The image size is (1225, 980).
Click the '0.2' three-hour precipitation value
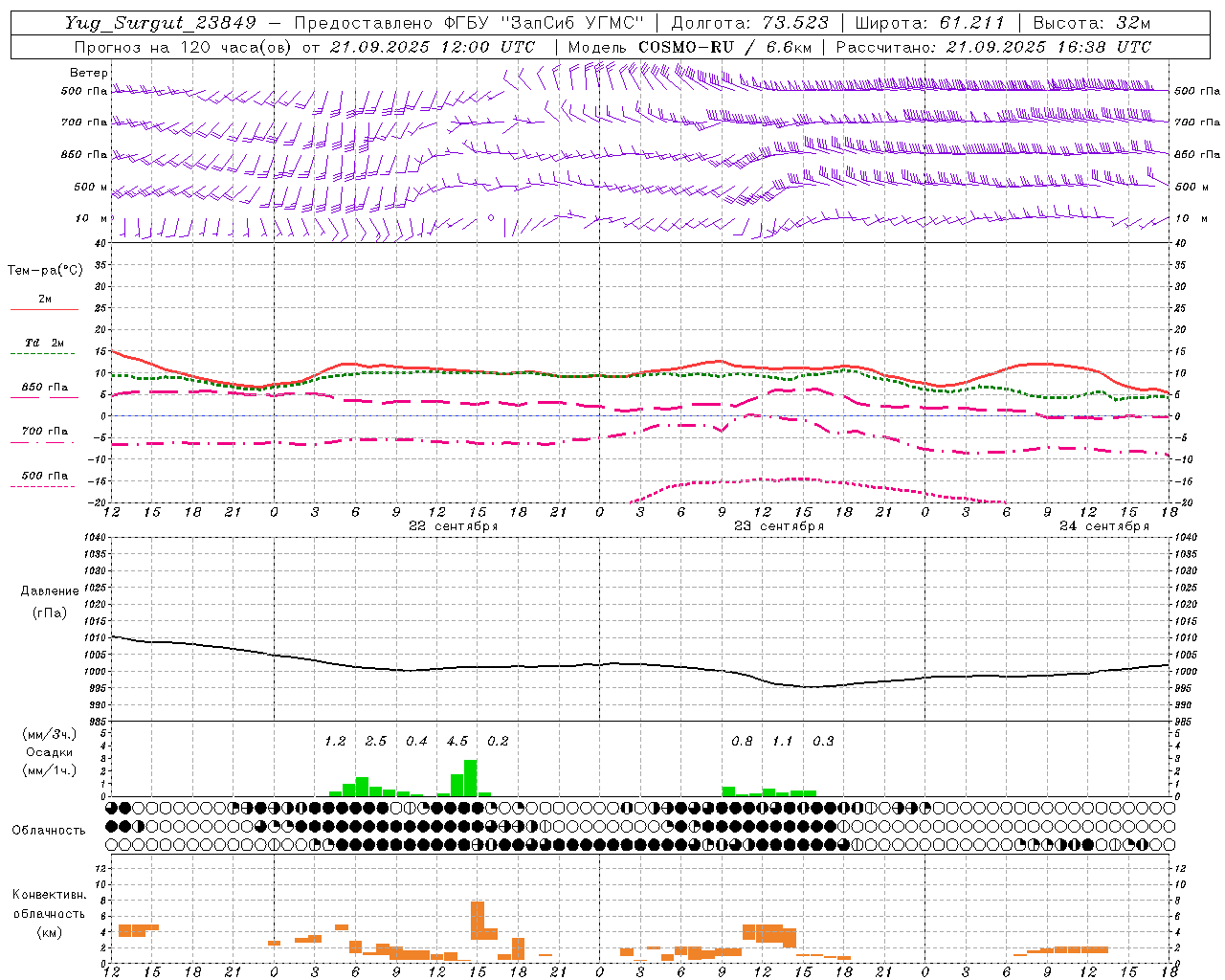point(498,741)
